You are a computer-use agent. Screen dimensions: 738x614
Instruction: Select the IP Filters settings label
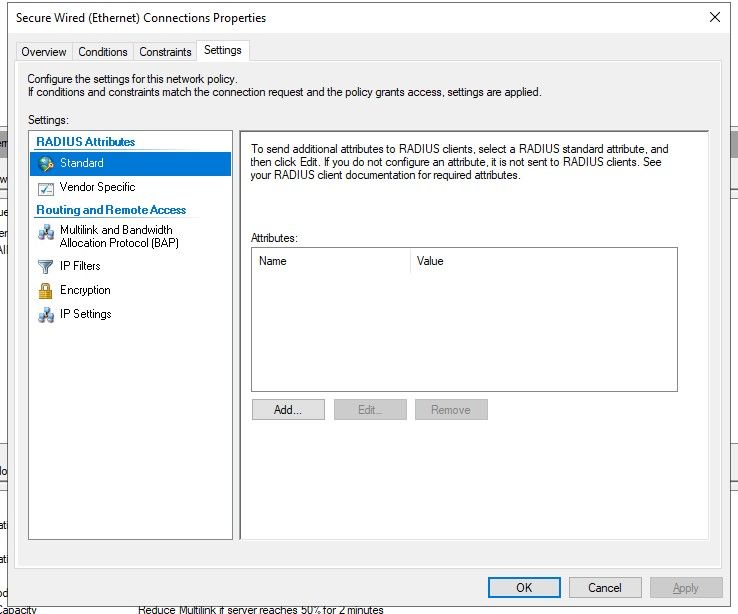click(x=80, y=266)
